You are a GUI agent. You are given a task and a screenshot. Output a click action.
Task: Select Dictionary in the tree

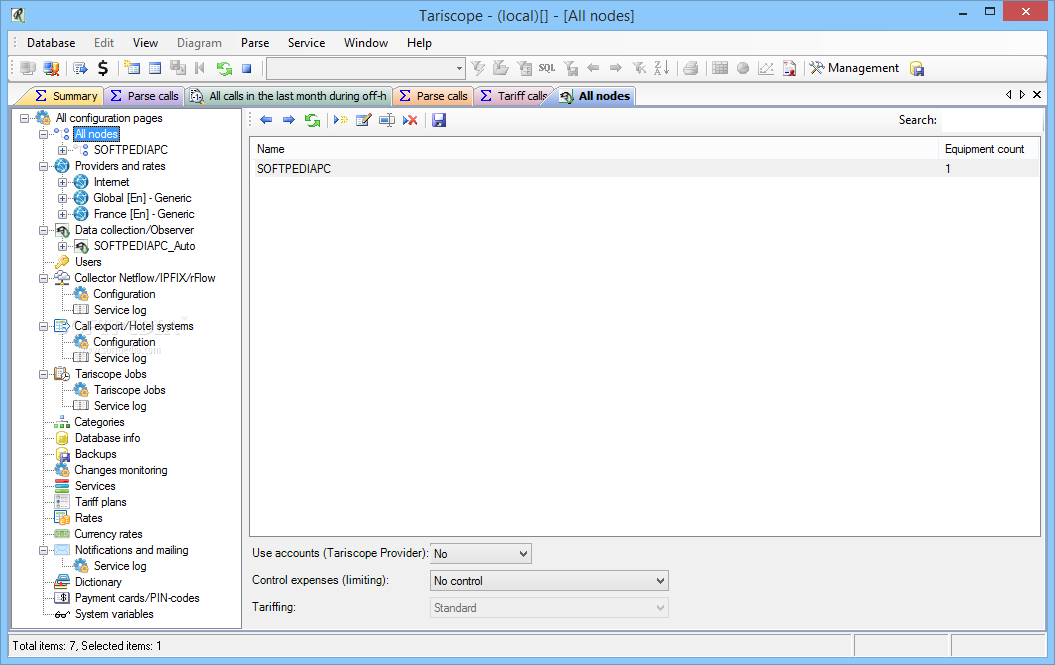[x=98, y=582]
